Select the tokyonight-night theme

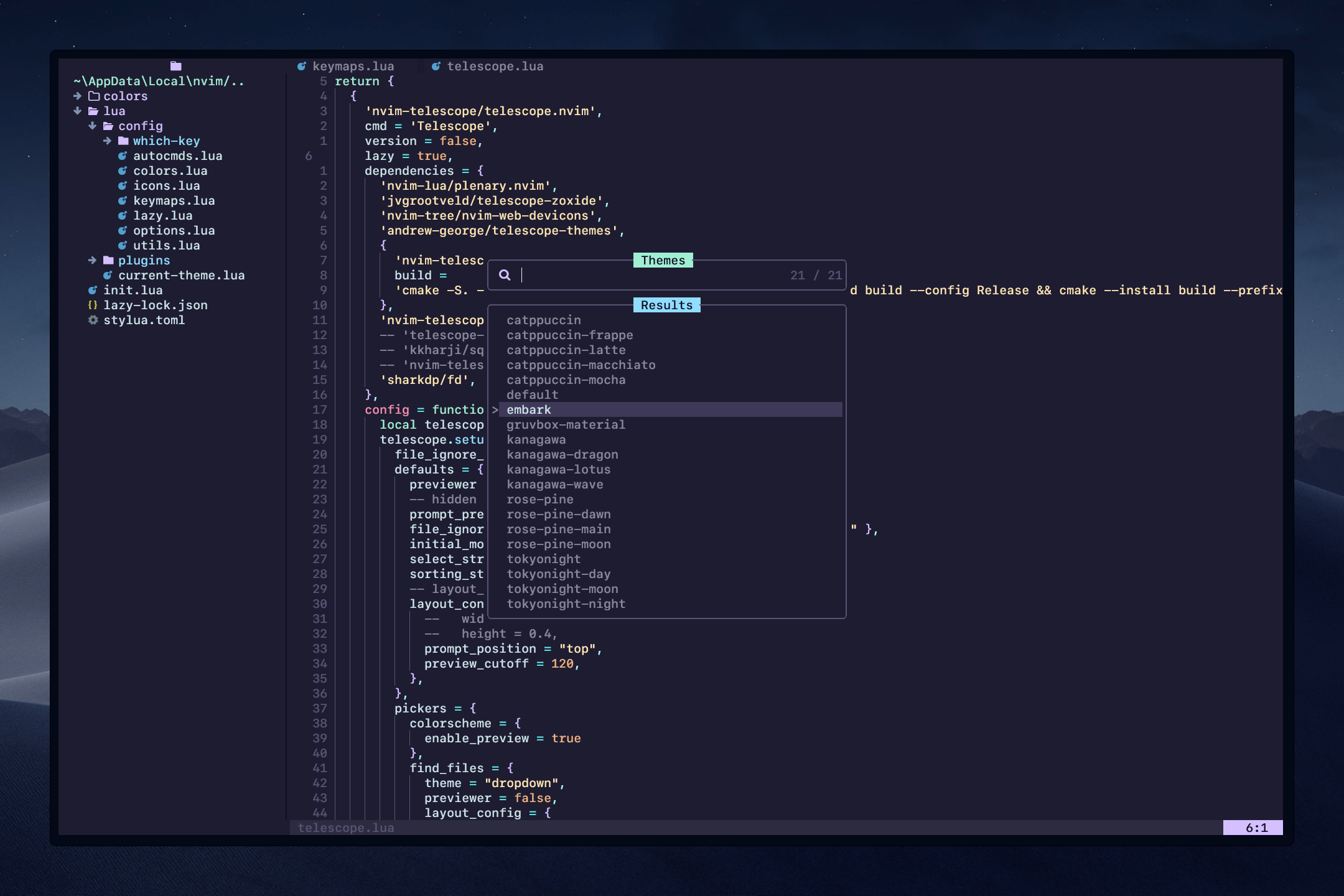566,604
